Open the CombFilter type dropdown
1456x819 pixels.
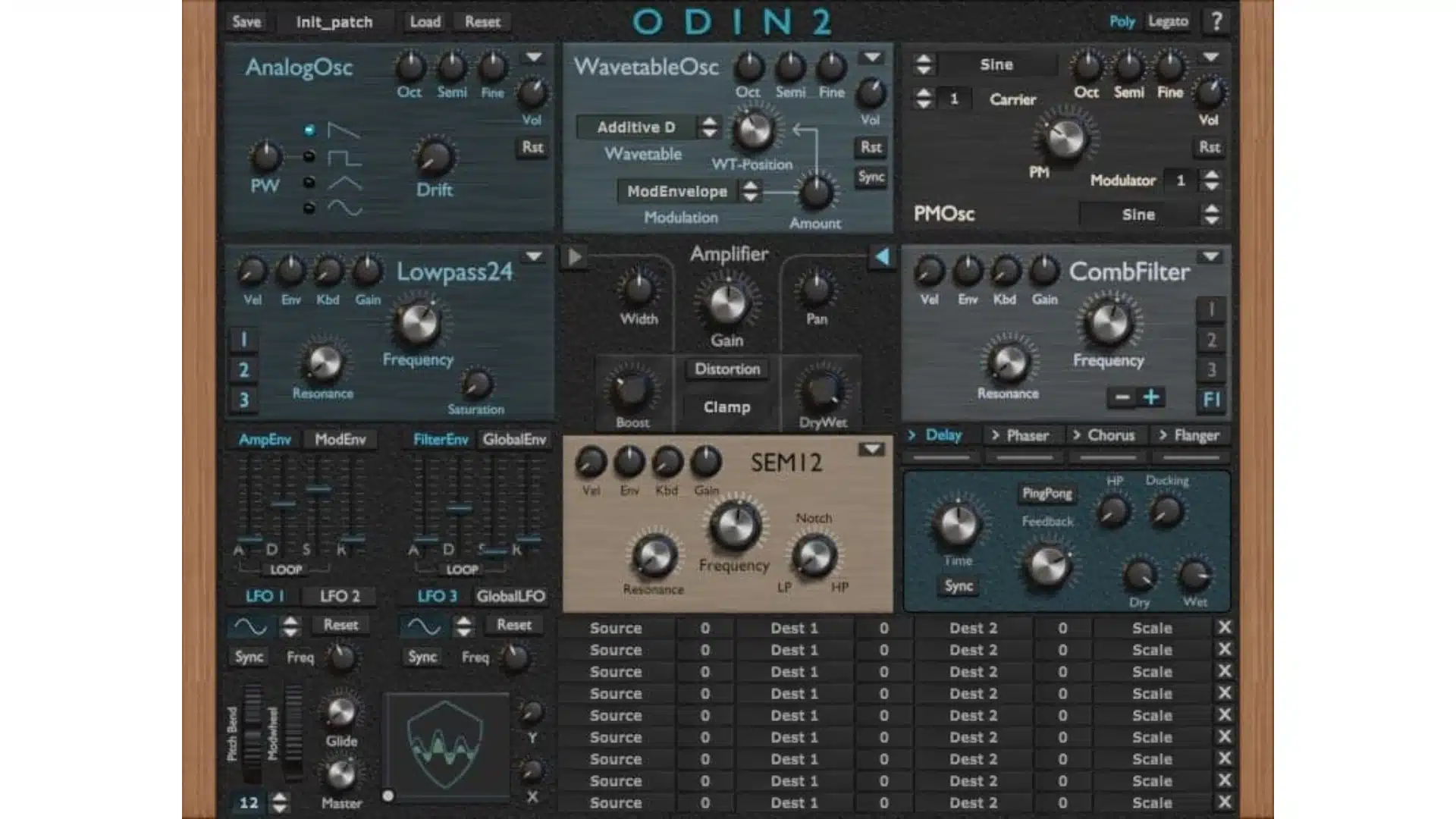[1211, 256]
